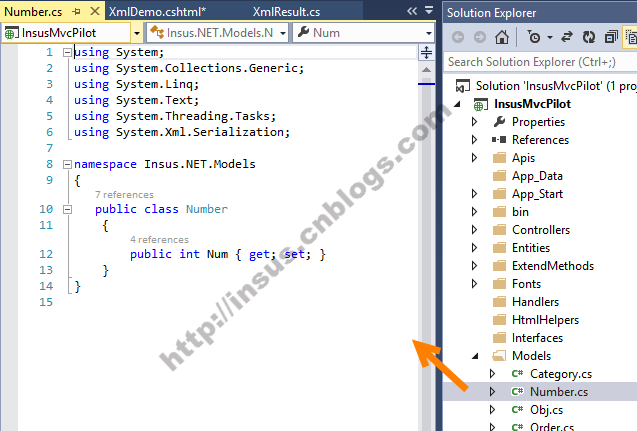Pin the Number.cs tab
The image size is (637, 431).
coord(76,12)
